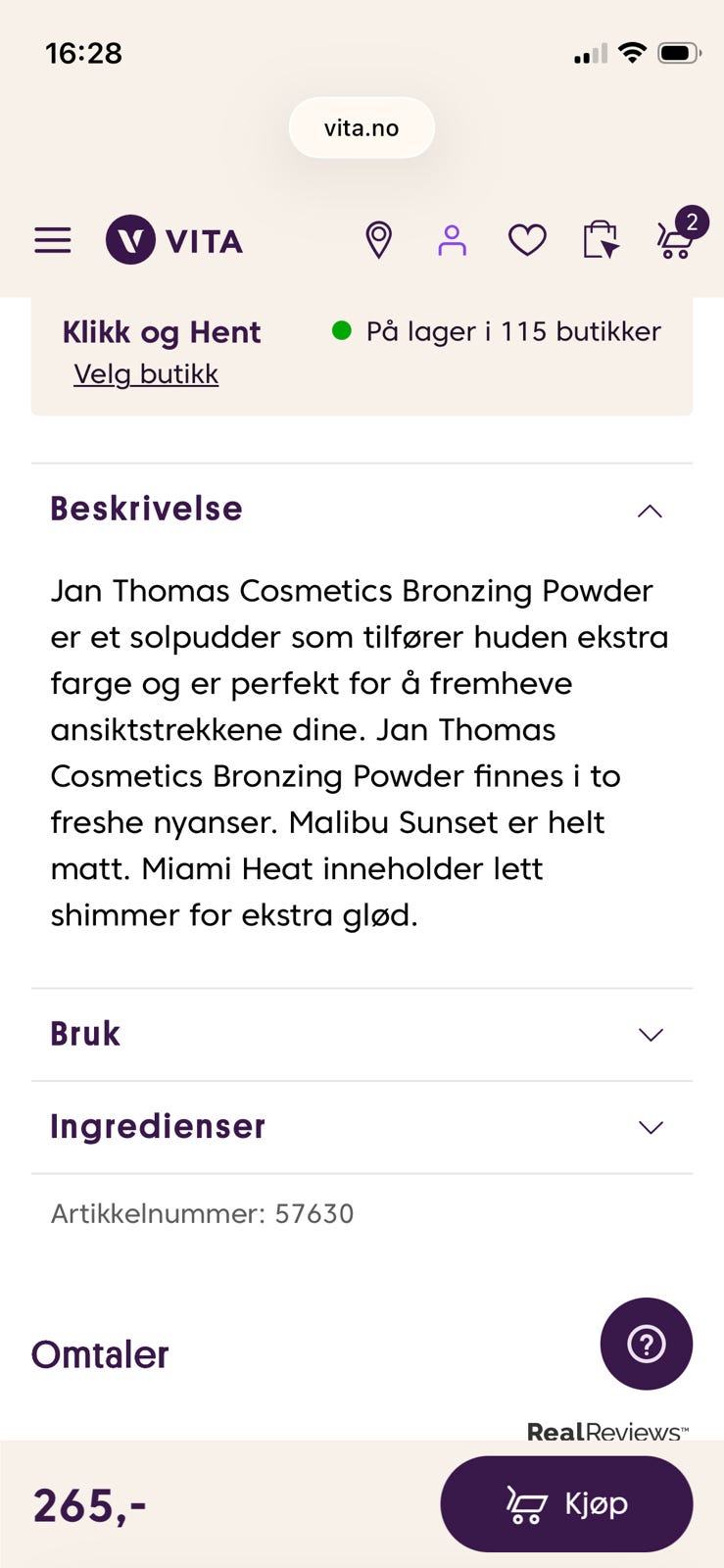Image resolution: width=724 pixels, height=1568 pixels.
Task: Tap the cart badge showing 2
Action: tap(692, 222)
